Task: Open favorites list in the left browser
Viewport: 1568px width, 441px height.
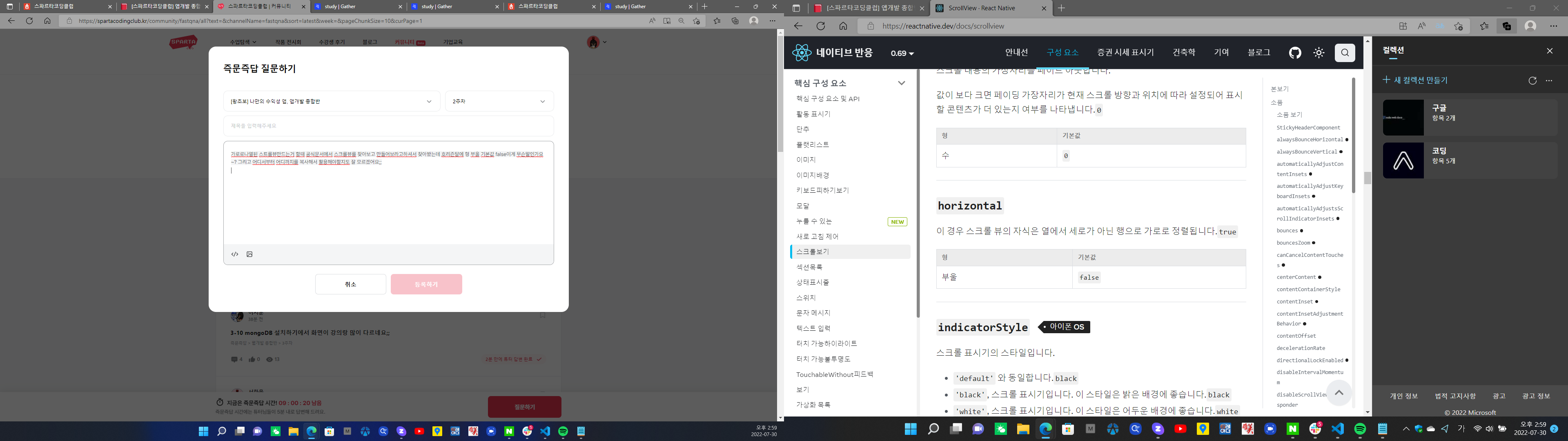Action: pyautogui.click(x=717, y=21)
